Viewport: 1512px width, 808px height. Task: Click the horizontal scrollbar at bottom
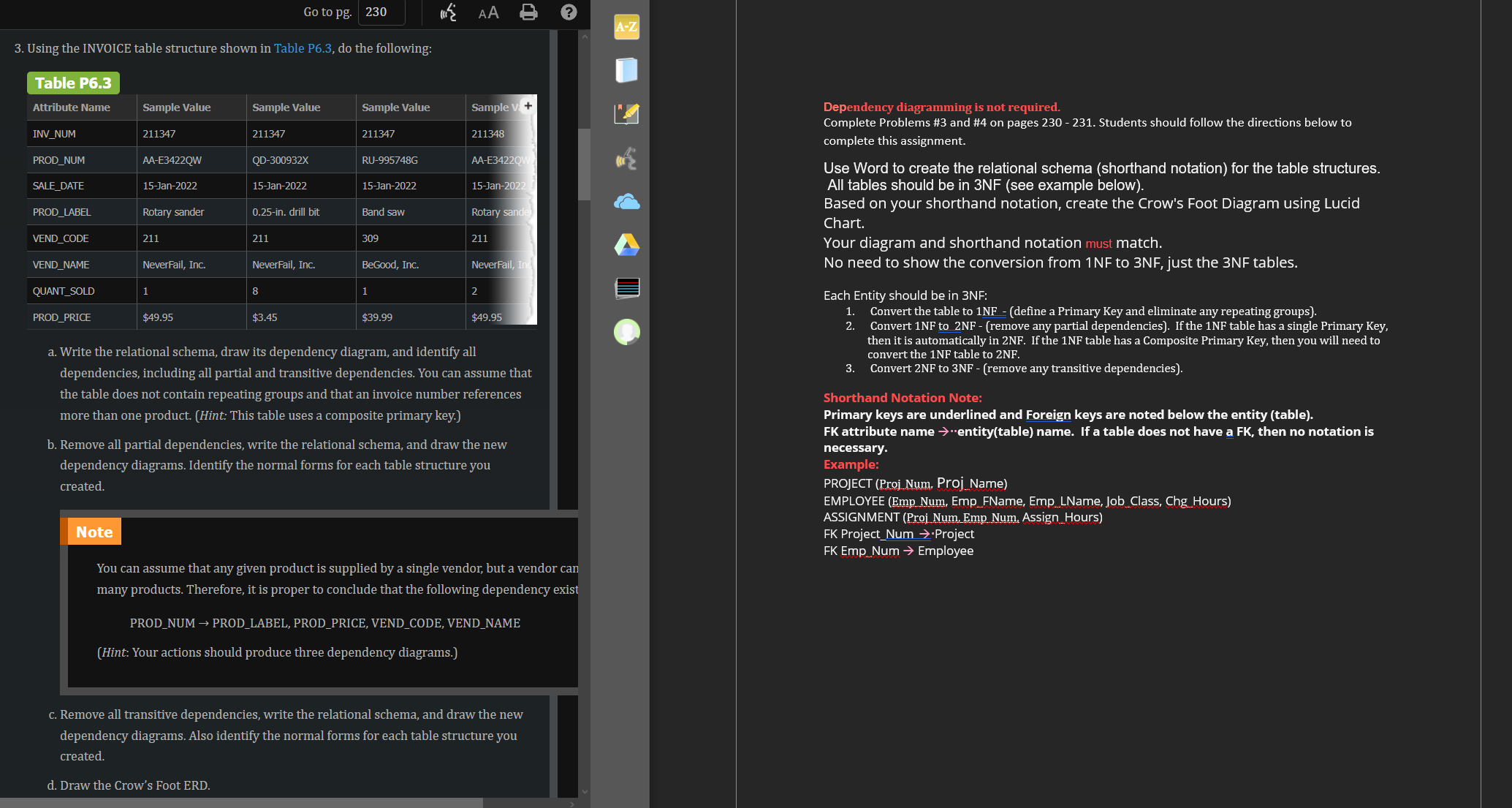[241, 803]
